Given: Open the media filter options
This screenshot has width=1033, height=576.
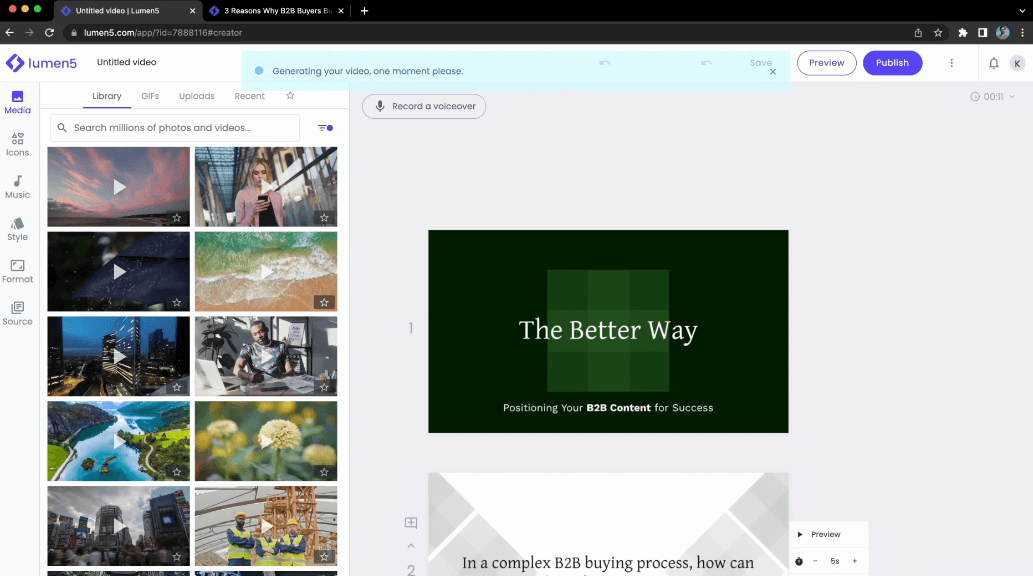Looking at the screenshot, I should 325,128.
